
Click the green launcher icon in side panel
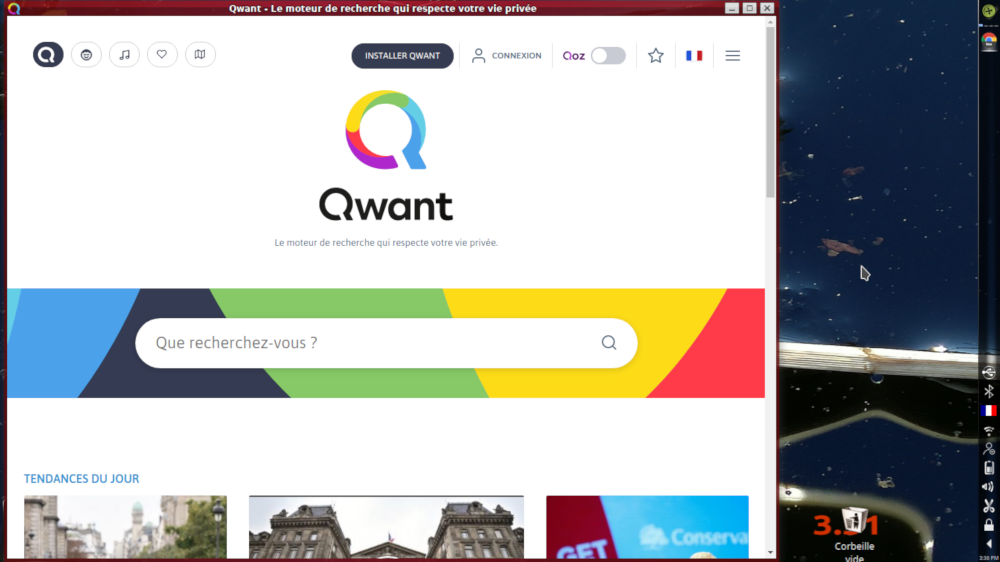point(989,11)
